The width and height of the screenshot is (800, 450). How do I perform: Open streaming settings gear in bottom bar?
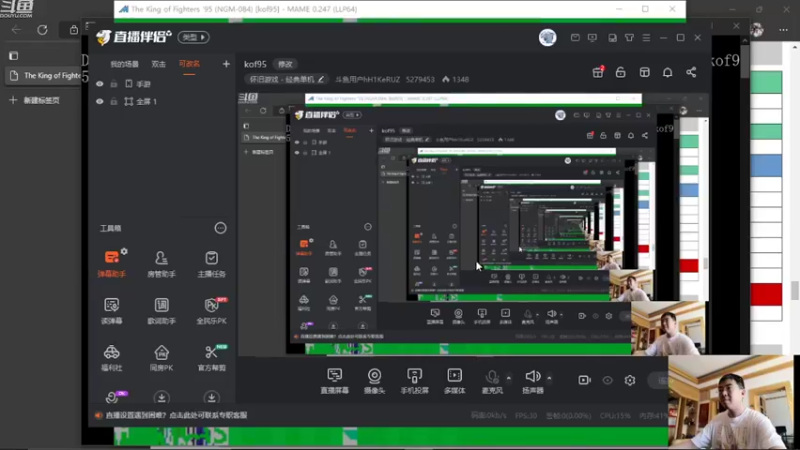coord(630,380)
